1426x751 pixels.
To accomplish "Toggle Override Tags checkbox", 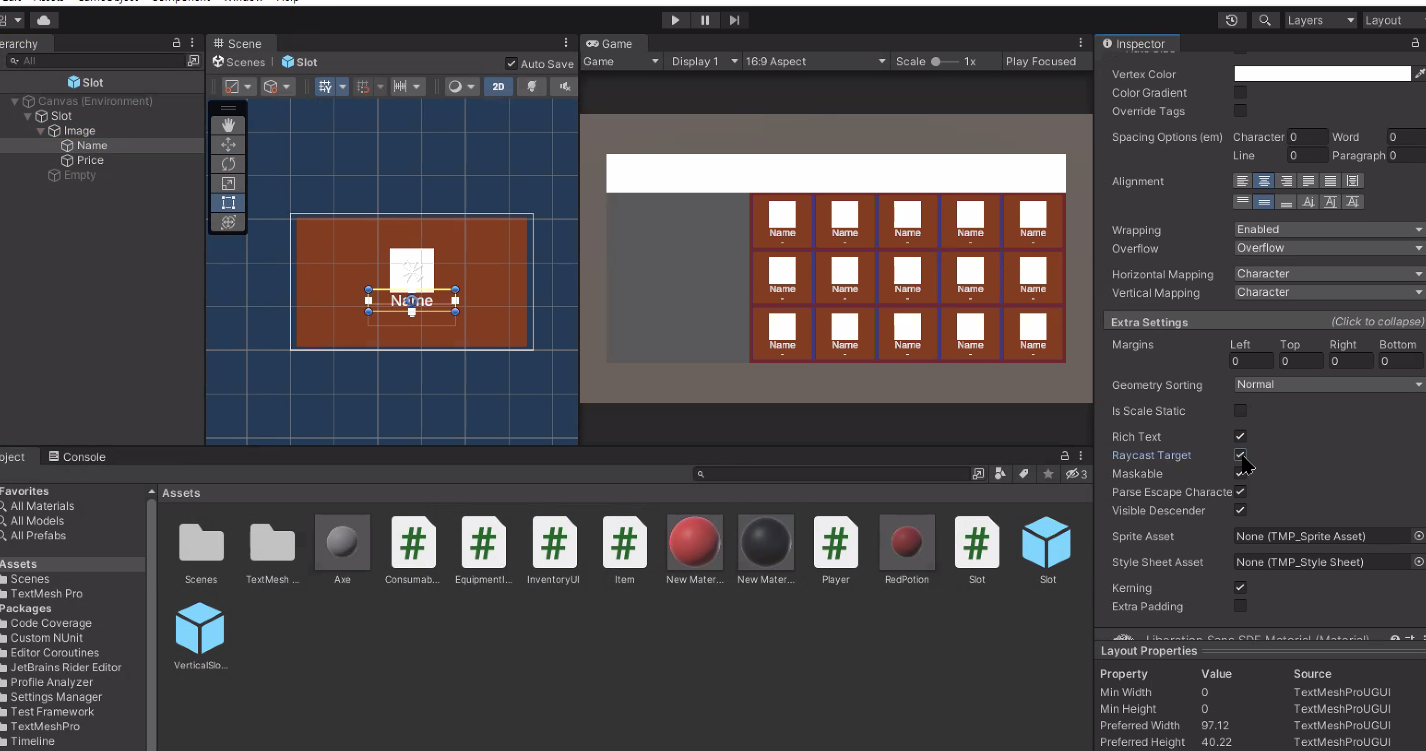I will pyautogui.click(x=1240, y=111).
